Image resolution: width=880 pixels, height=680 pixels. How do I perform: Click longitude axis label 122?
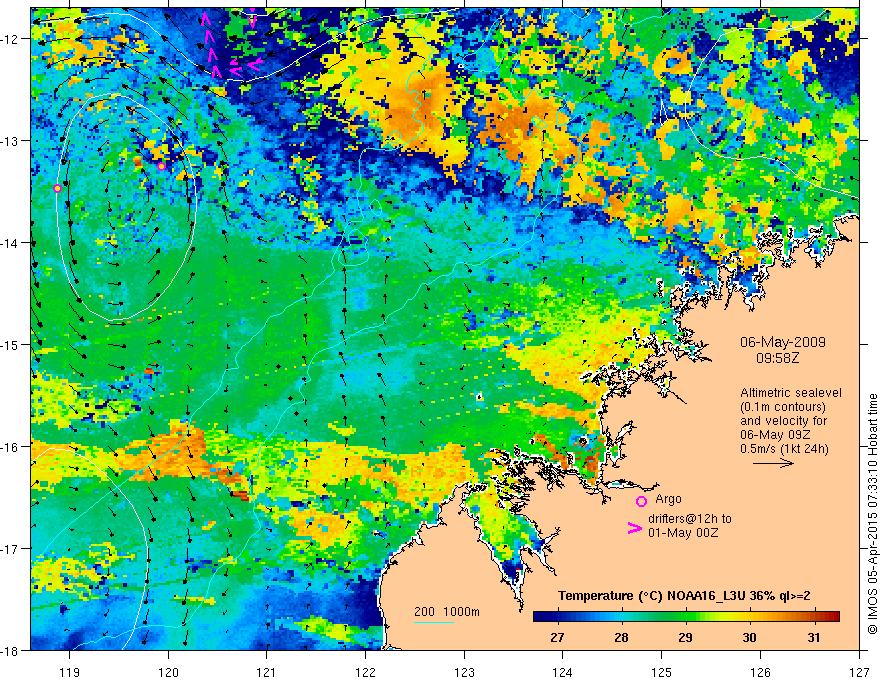[x=365, y=672]
